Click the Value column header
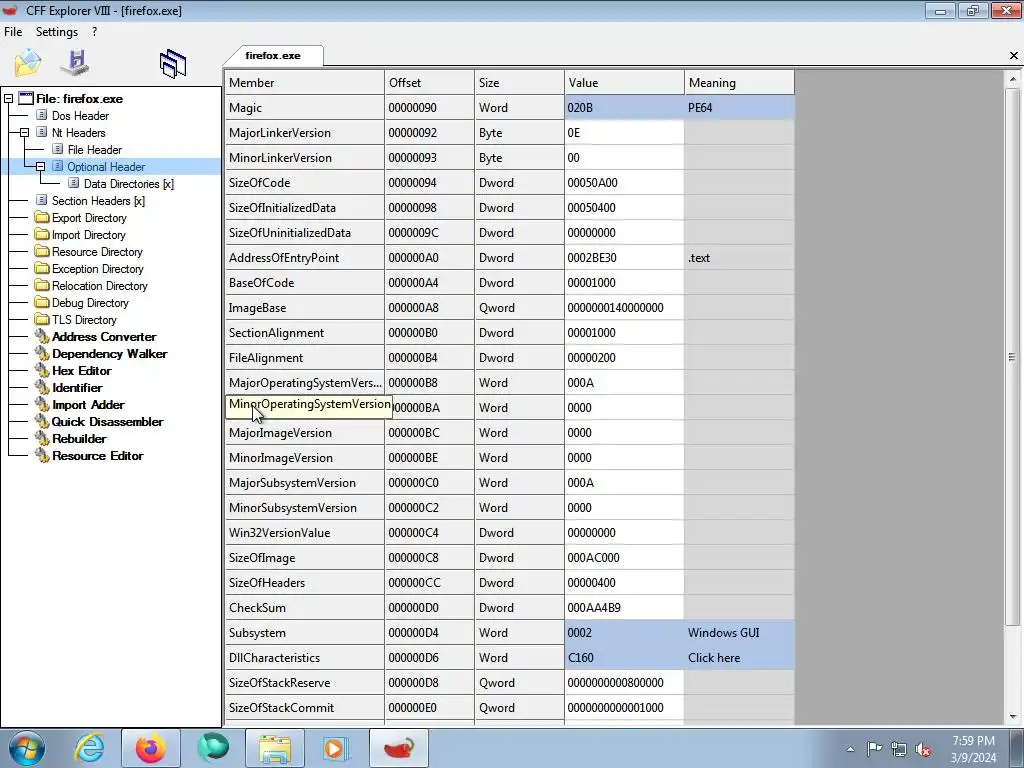The height and width of the screenshot is (768, 1024). coord(624,82)
